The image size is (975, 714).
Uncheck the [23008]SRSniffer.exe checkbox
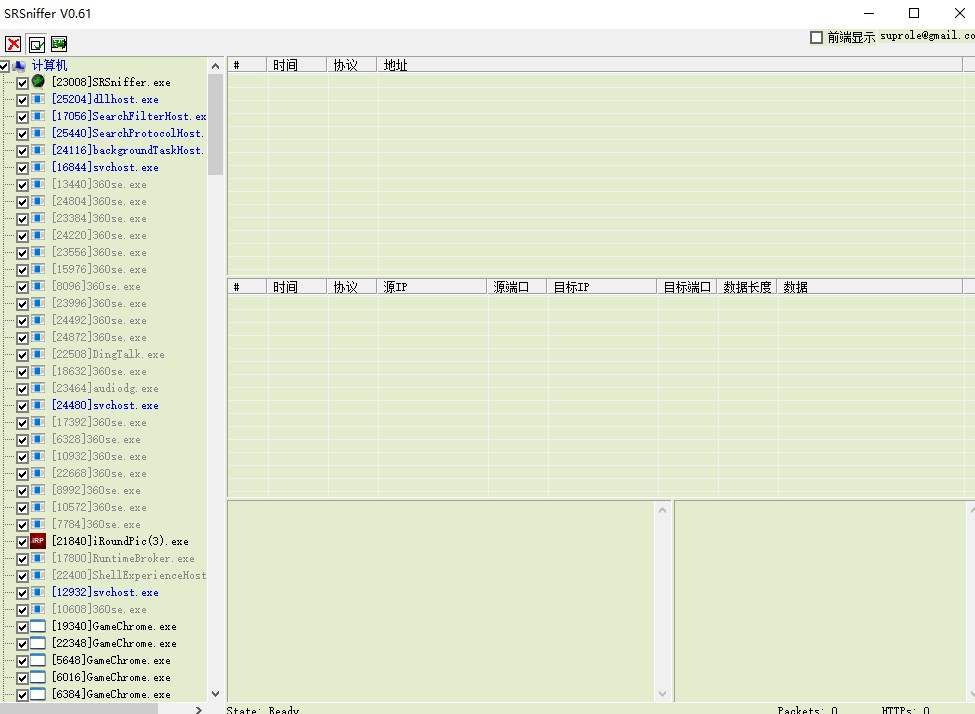click(22, 83)
